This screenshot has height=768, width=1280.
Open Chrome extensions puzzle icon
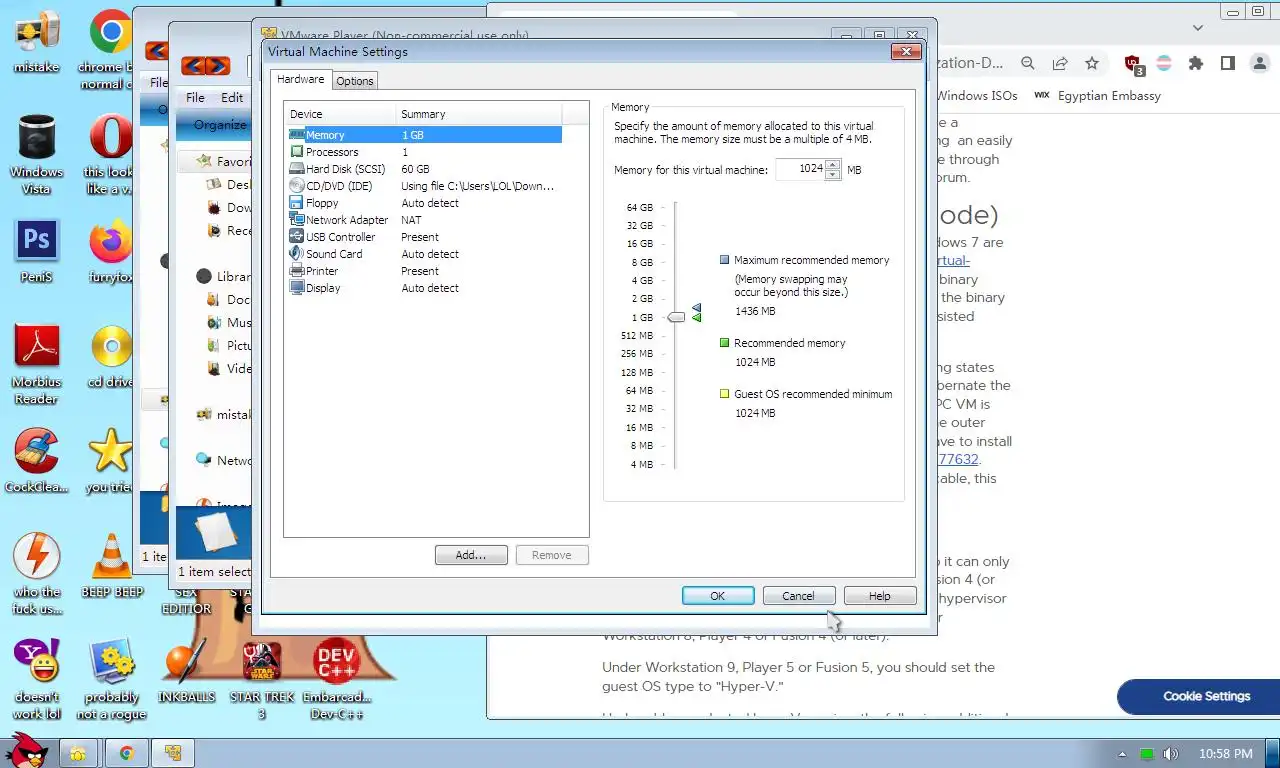tap(1195, 63)
